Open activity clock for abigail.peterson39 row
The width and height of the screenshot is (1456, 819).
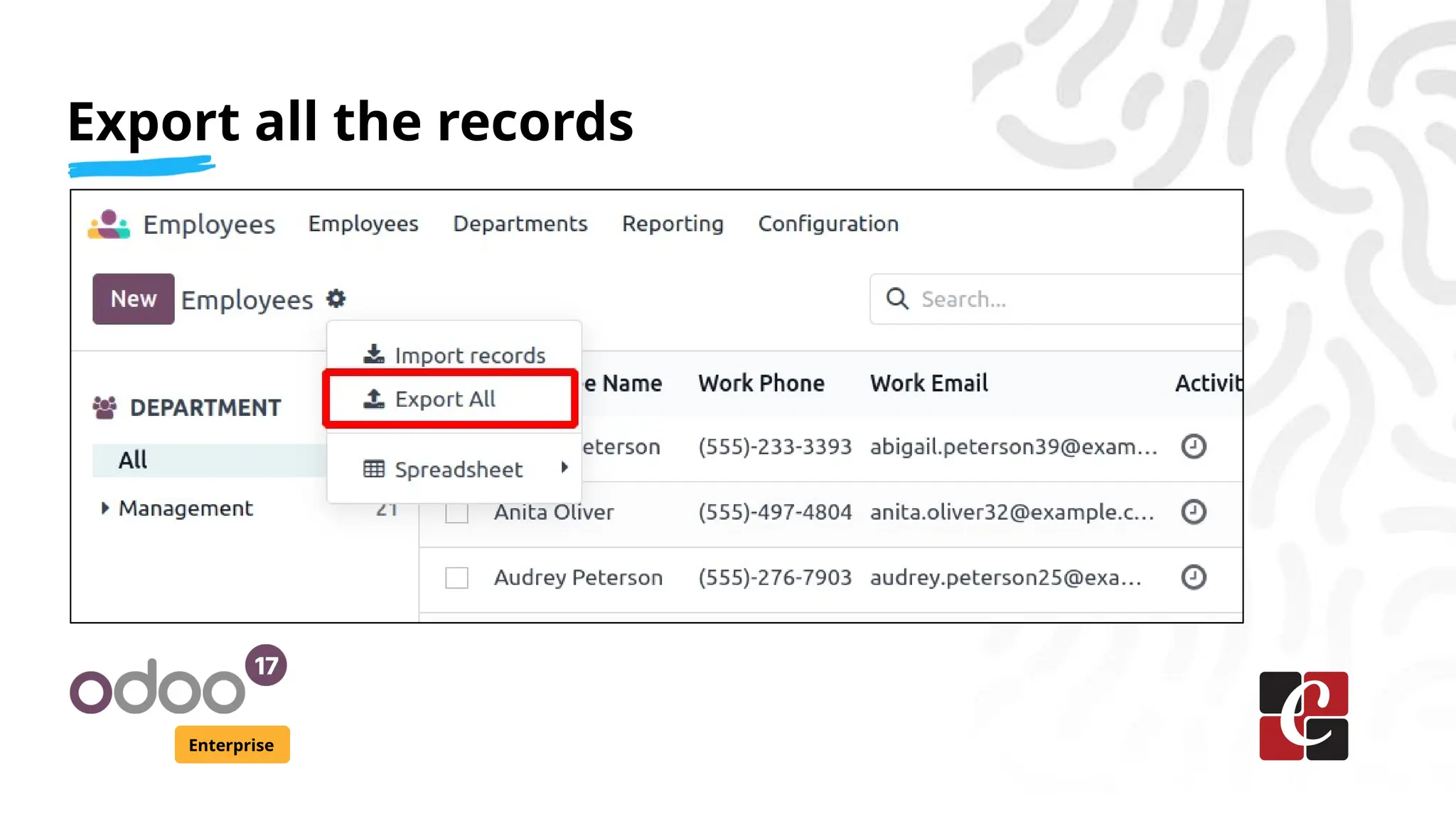pyautogui.click(x=1194, y=446)
